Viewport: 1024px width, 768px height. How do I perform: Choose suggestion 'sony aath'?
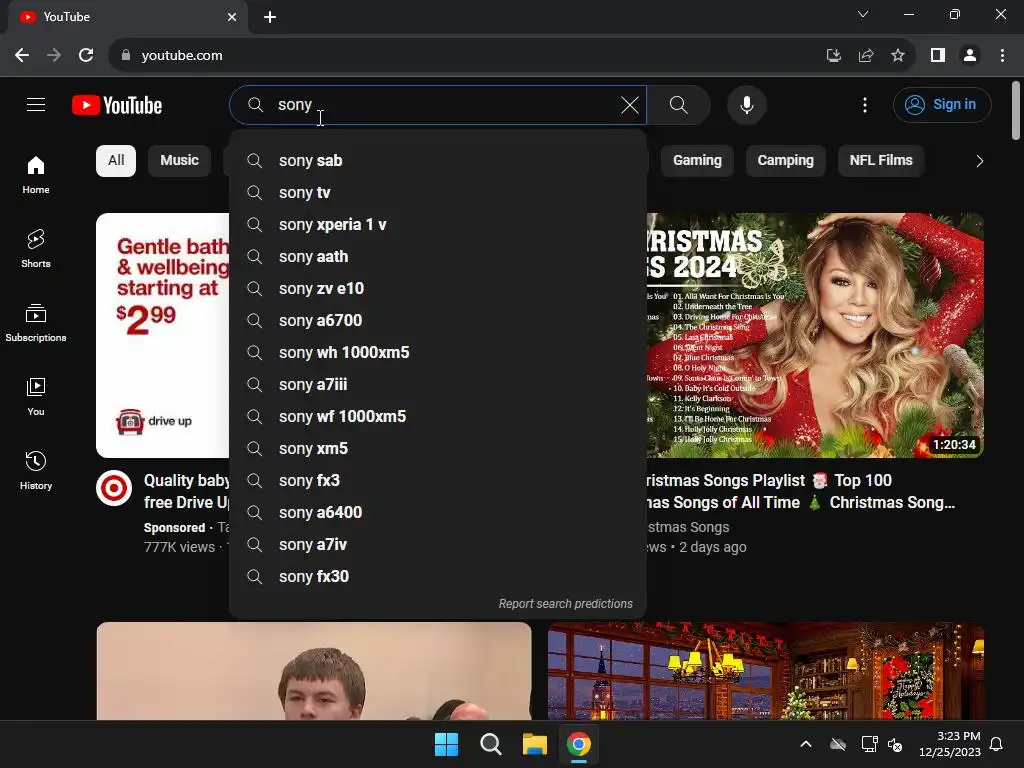438,257
